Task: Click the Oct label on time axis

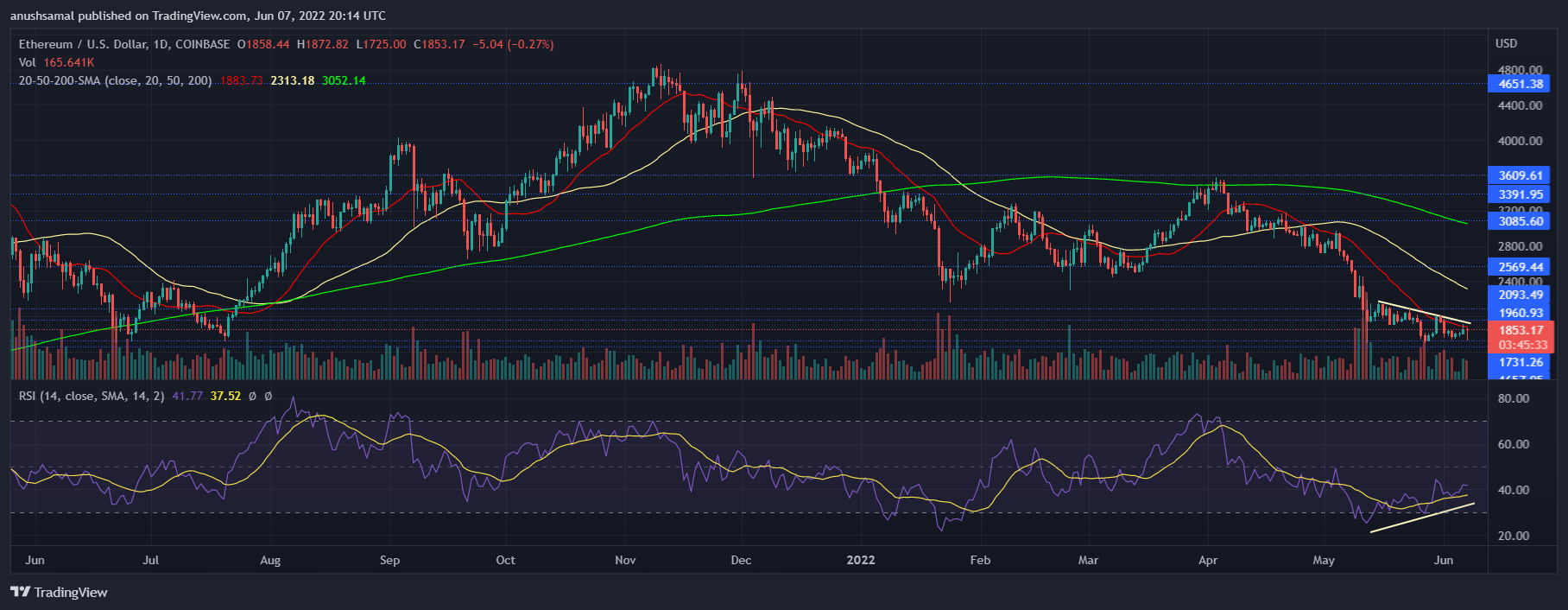Action: click(505, 560)
